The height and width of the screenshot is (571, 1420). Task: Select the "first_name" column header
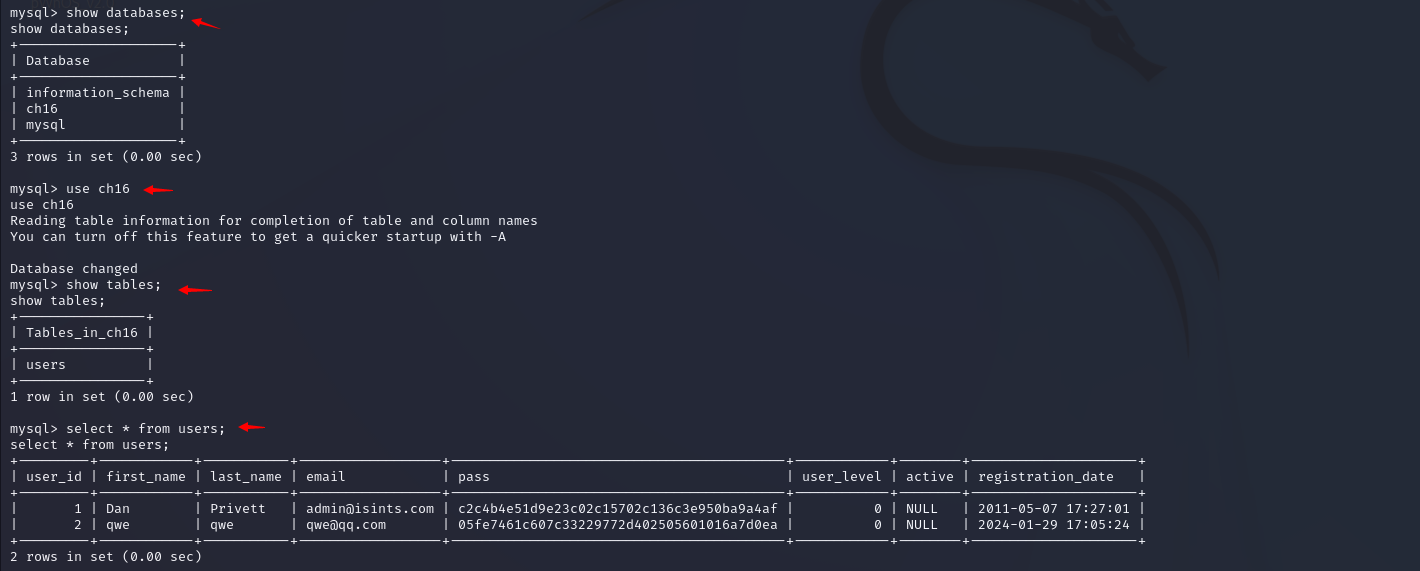pyautogui.click(x=146, y=476)
